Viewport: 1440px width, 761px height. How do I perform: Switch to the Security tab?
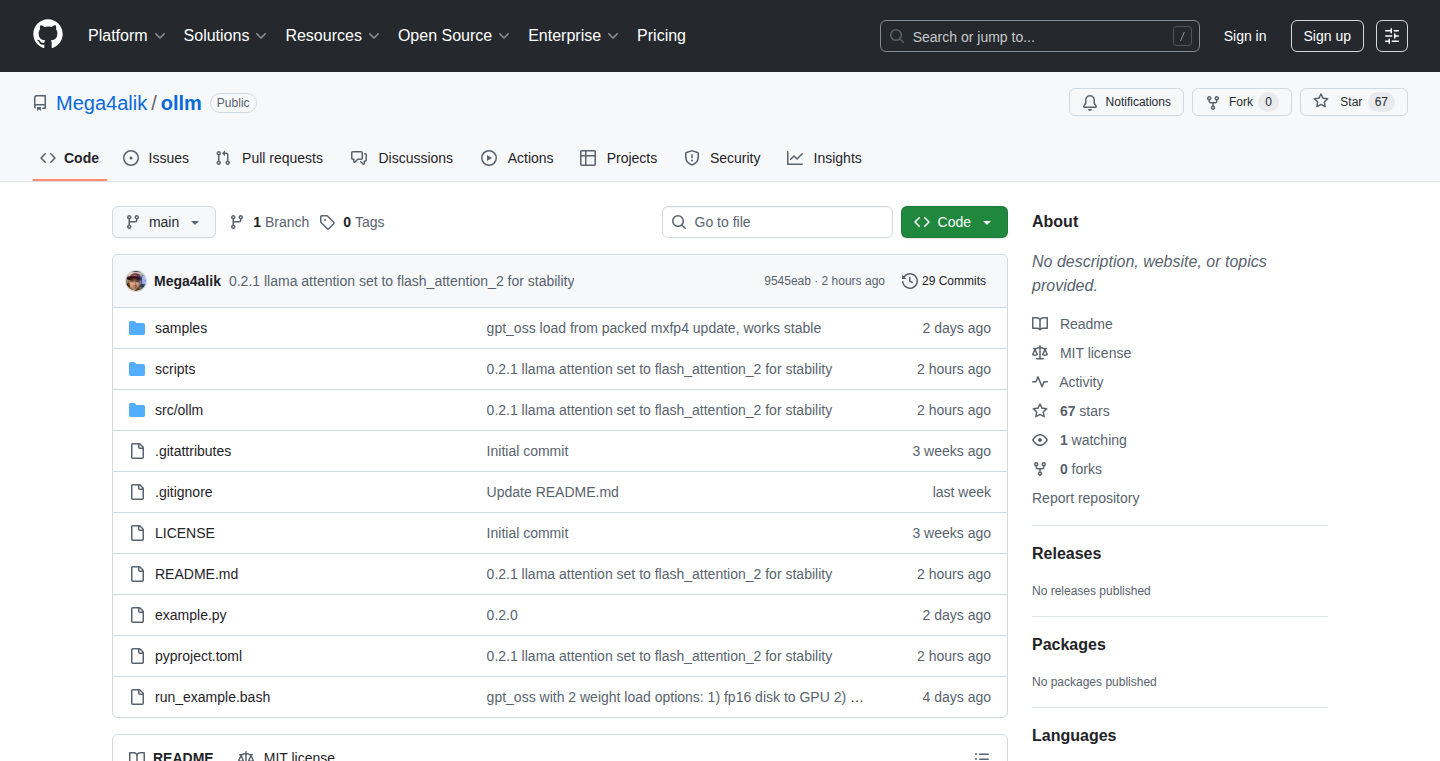(722, 158)
